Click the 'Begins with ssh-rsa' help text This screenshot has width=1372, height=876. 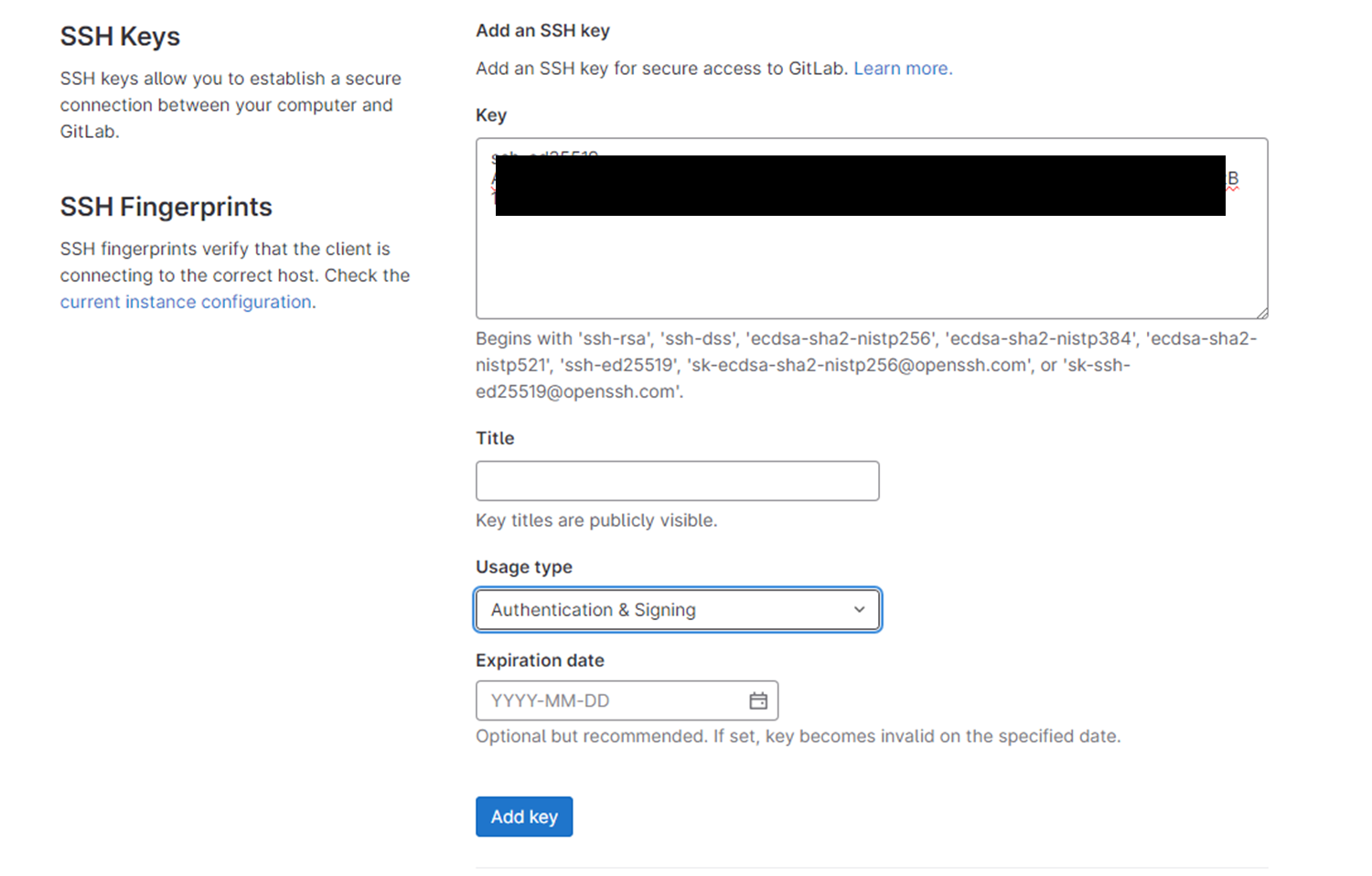pyautogui.click(x=866, y=365)
